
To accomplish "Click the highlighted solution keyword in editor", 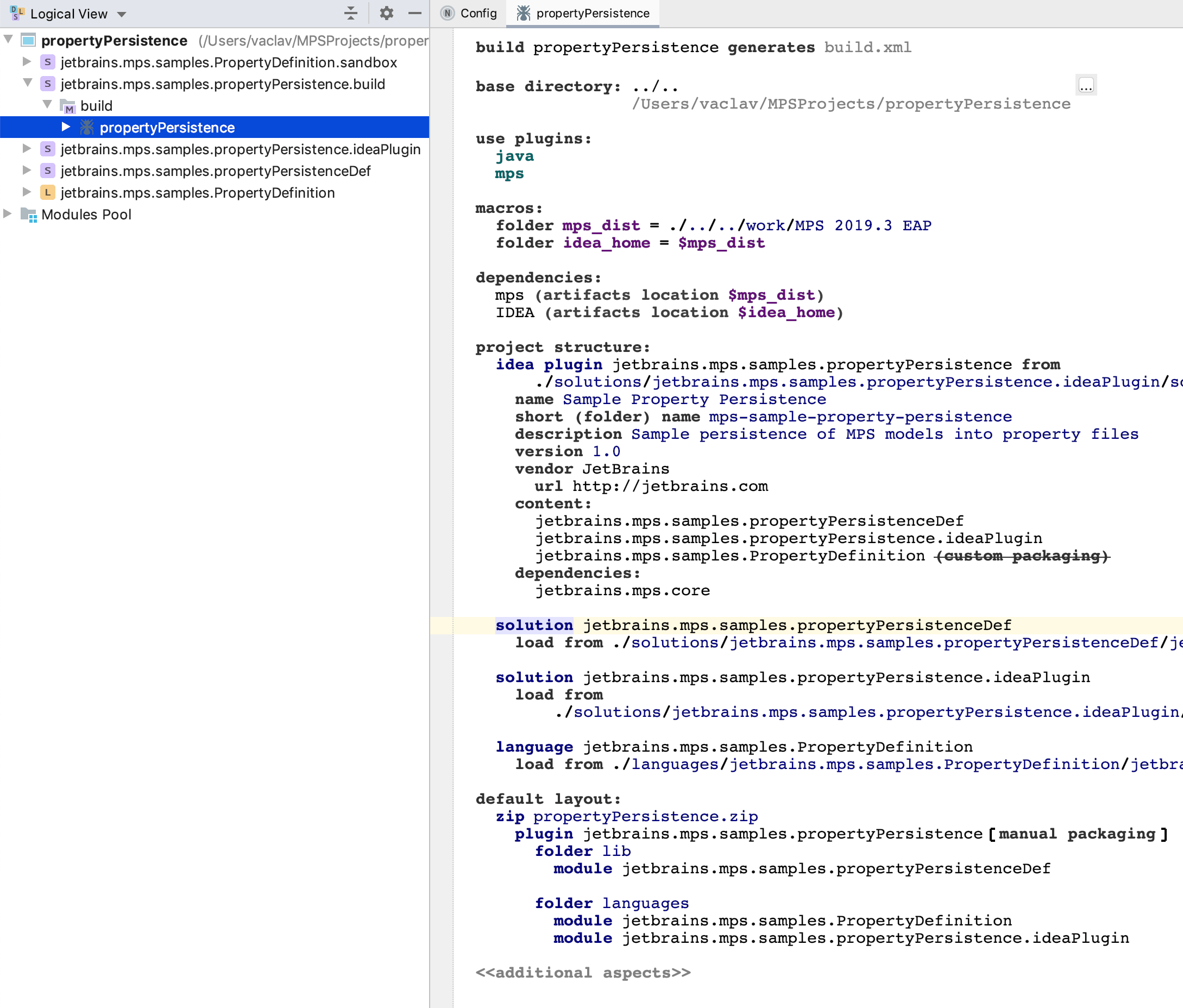I will coord(534,626).
